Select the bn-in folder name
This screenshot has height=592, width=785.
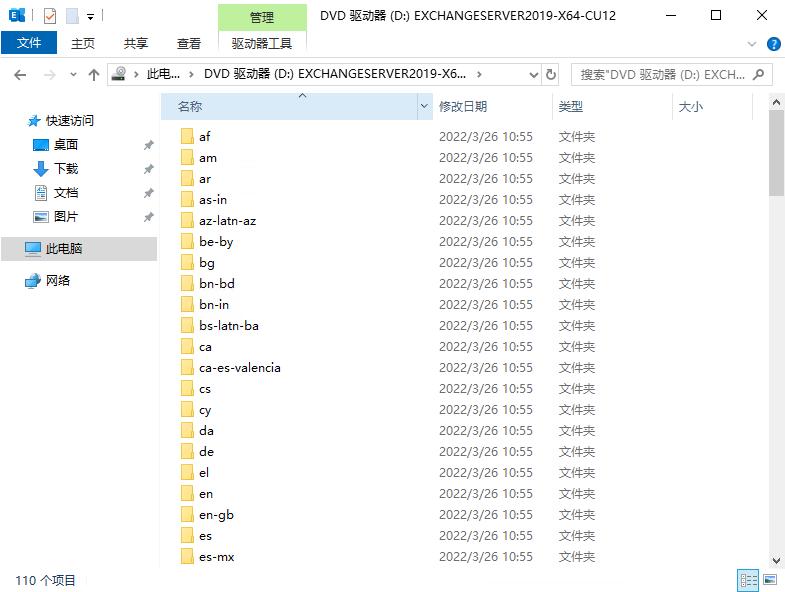coord(214,305)
